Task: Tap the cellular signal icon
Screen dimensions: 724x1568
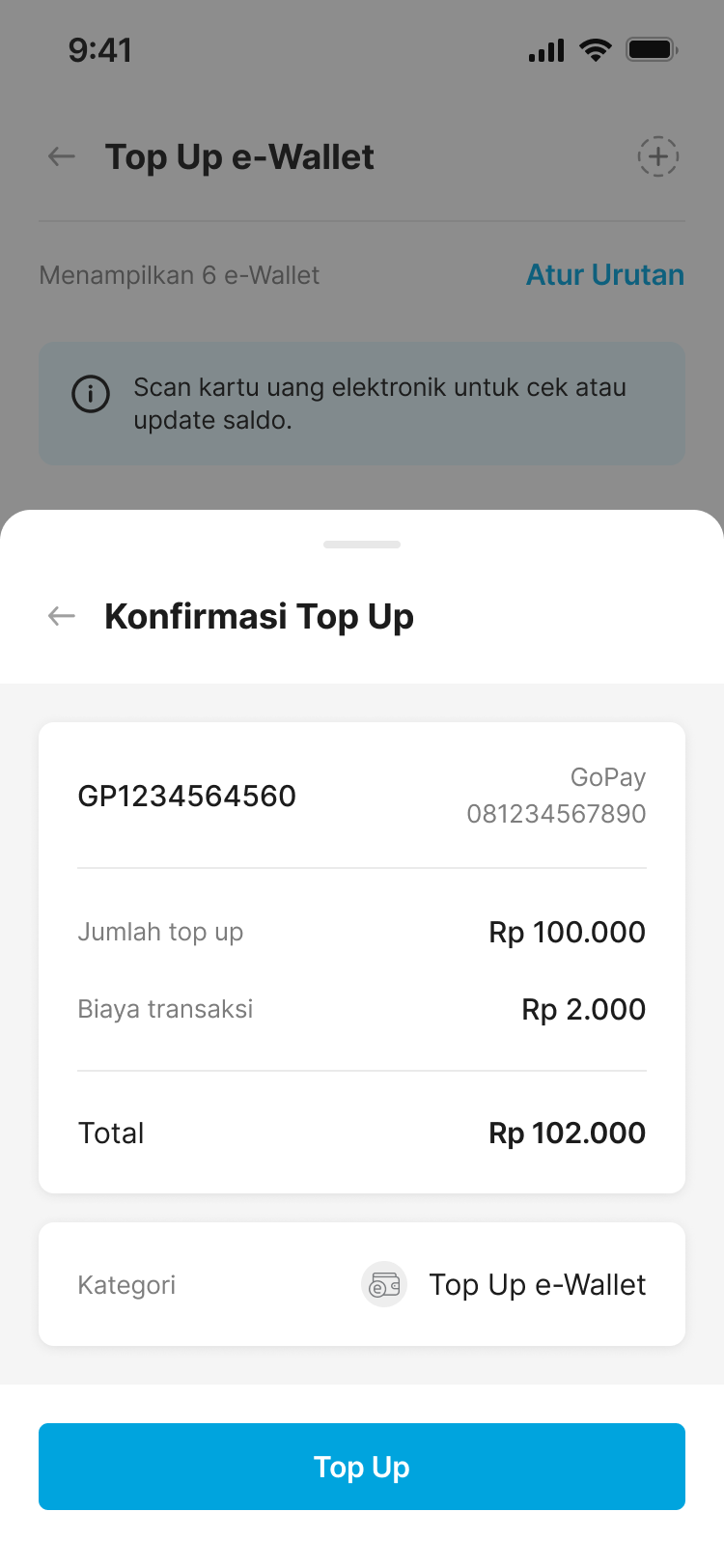Action: point(546,50)
